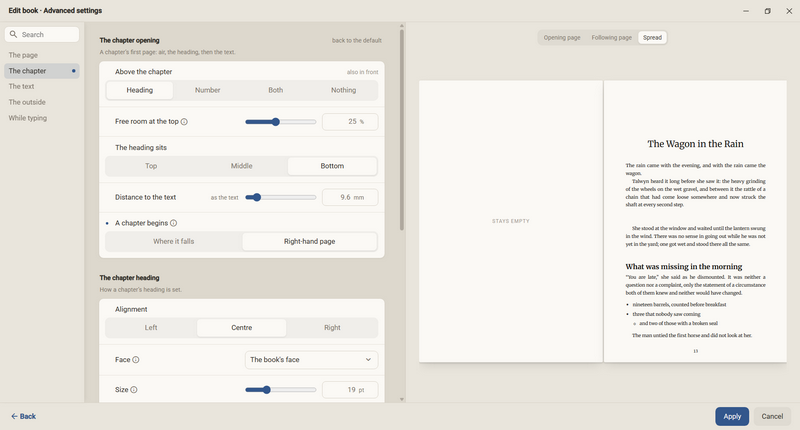The width and height of the screenshot is (800, 430).
Task: Select Heading above the chapter
Action: pyautogui.click(x=140, y=90)
